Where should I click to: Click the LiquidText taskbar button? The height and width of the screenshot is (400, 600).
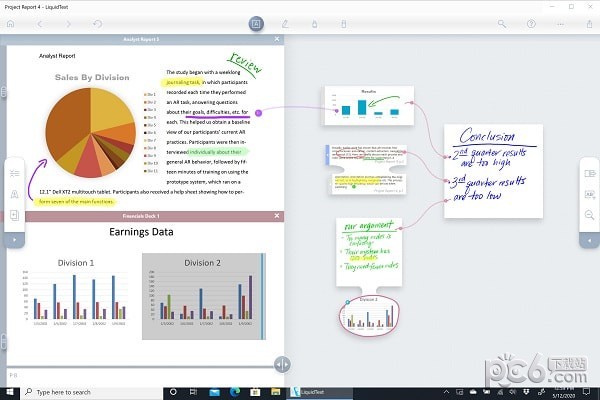point(320,392)
